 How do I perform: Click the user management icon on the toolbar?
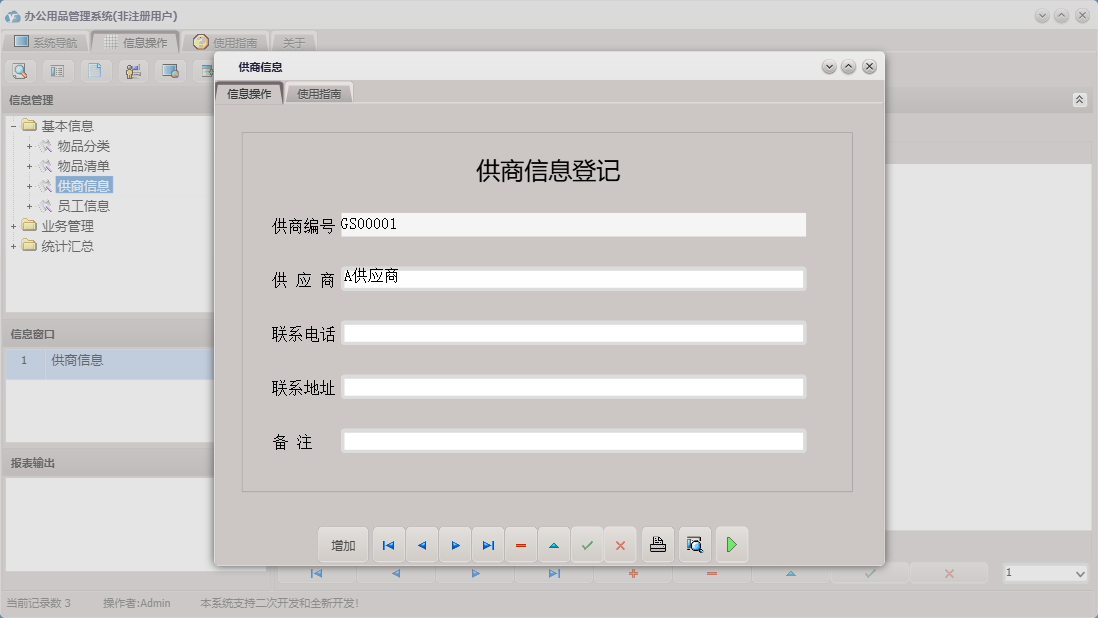(x=132, y=71)
